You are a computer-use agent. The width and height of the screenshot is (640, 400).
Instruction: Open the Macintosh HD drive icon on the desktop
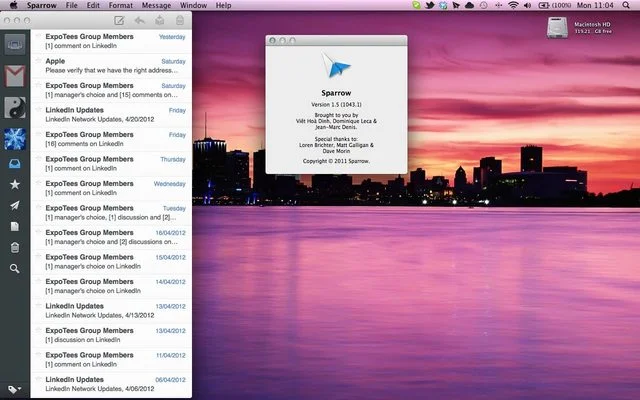pyautogui.click(x=557, y=28)
